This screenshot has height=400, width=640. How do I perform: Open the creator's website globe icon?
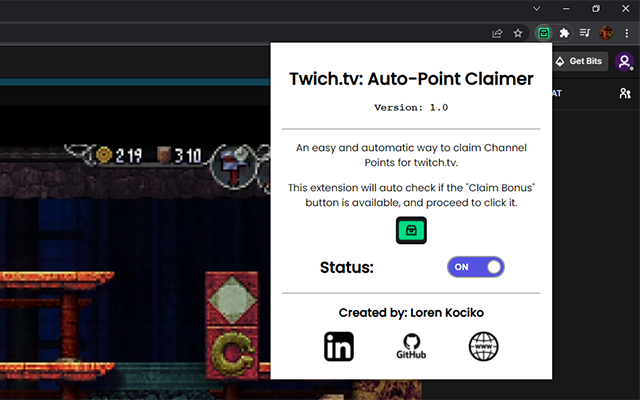[x=483, y=347]
